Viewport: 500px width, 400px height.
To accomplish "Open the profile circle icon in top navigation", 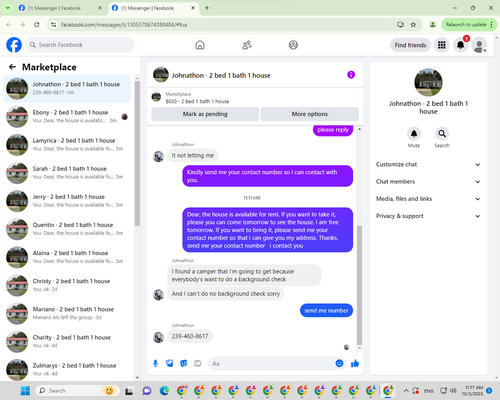I will click(x=293, y=45).
